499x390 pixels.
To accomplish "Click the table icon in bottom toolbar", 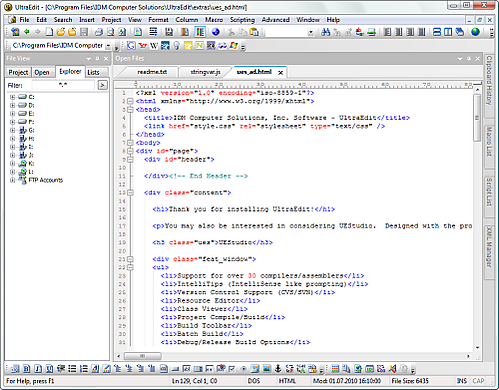I will [335, 369].
